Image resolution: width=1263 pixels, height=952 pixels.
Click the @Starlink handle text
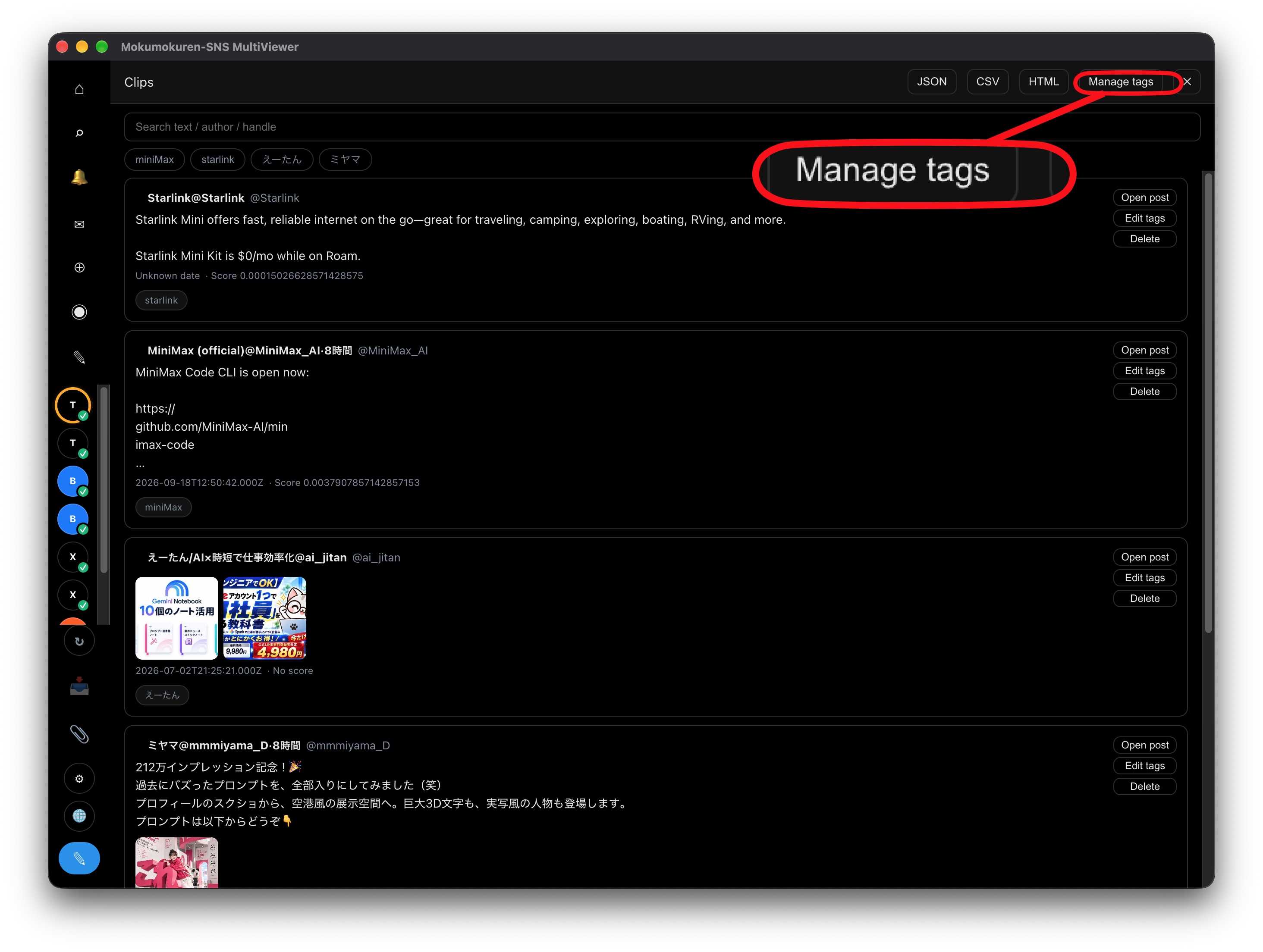(x=275, y=198)
